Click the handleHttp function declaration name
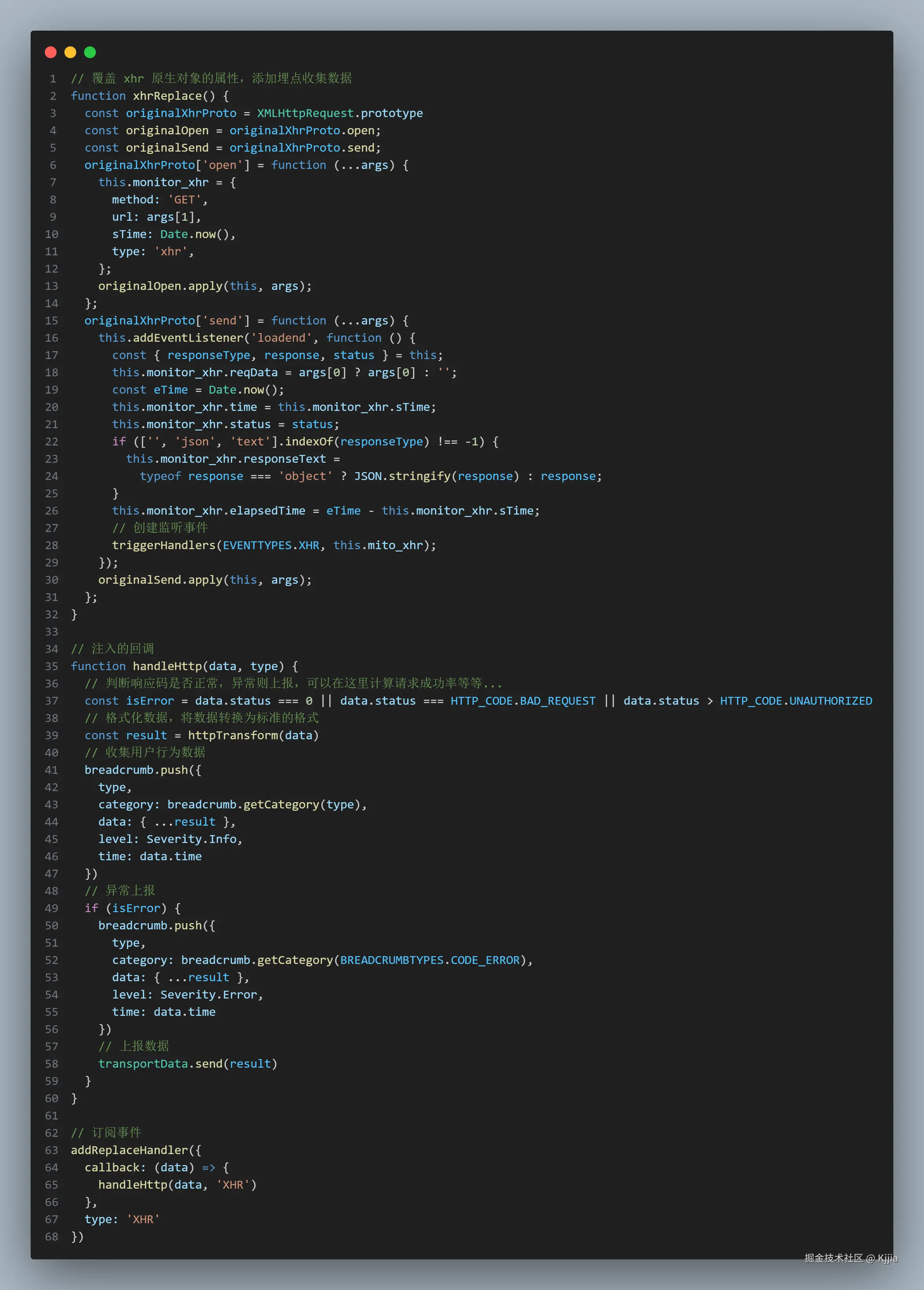This screenshot has height=1290, width=924. [x=167, y=666]
